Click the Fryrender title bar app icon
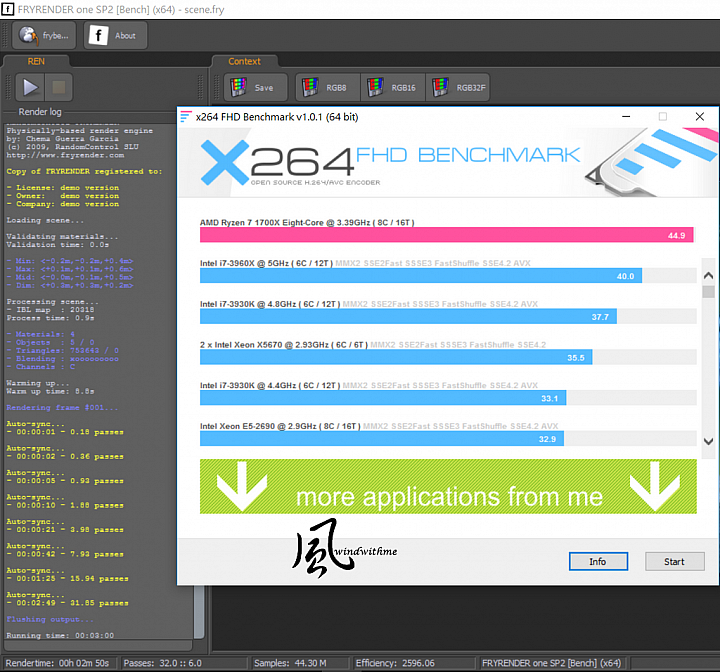 [8, 9]
